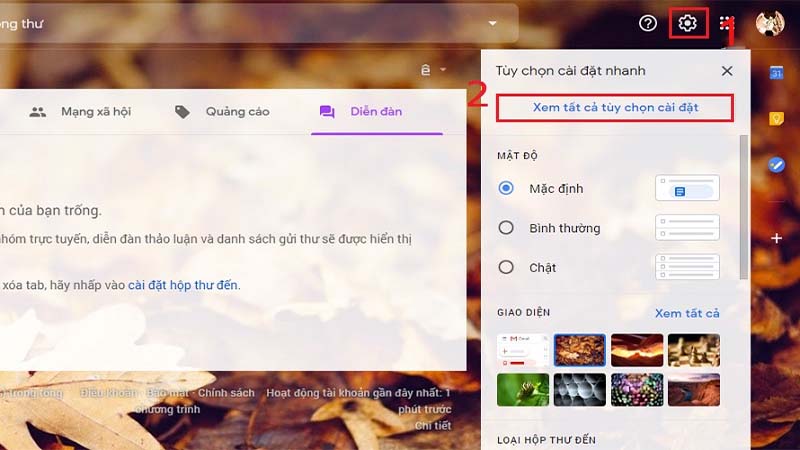800x450 pixels.
Task: Close the quick settings panel
Action: pos(727,71)
